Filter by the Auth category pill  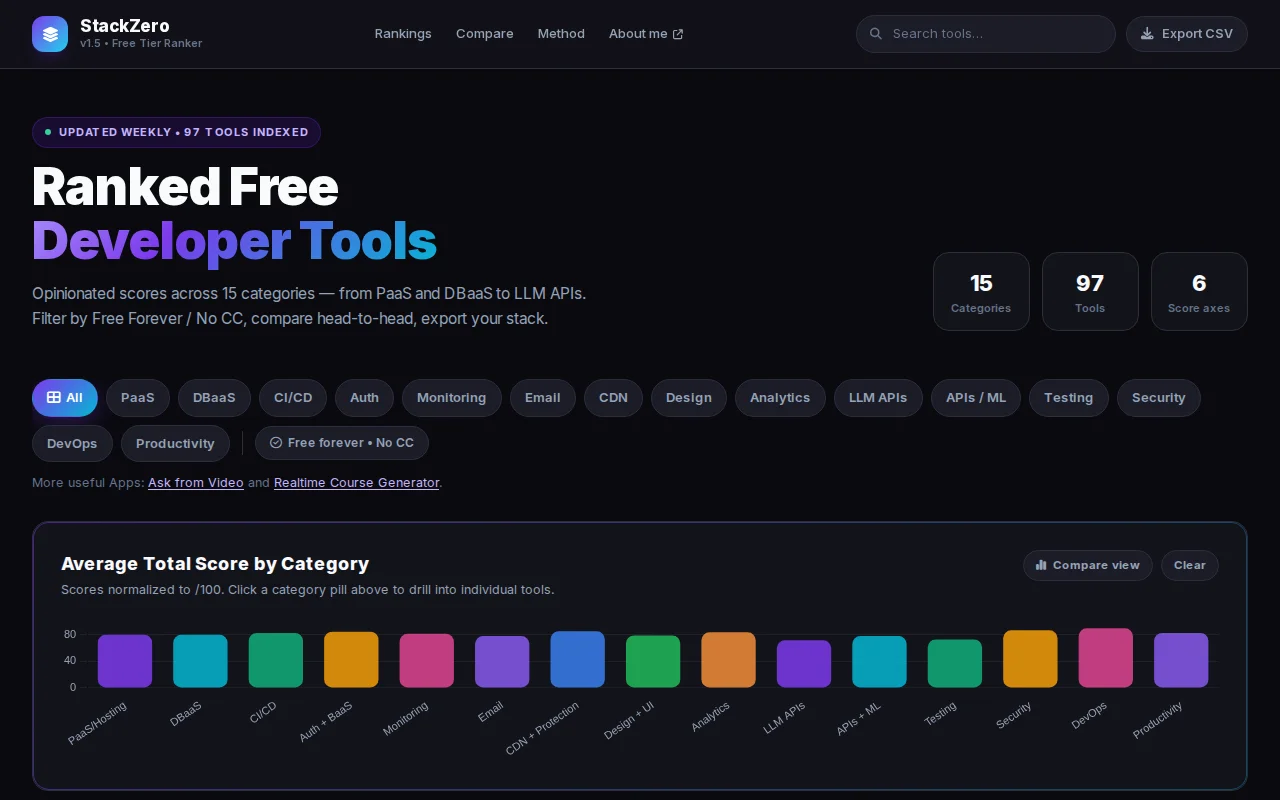[364, 398]
